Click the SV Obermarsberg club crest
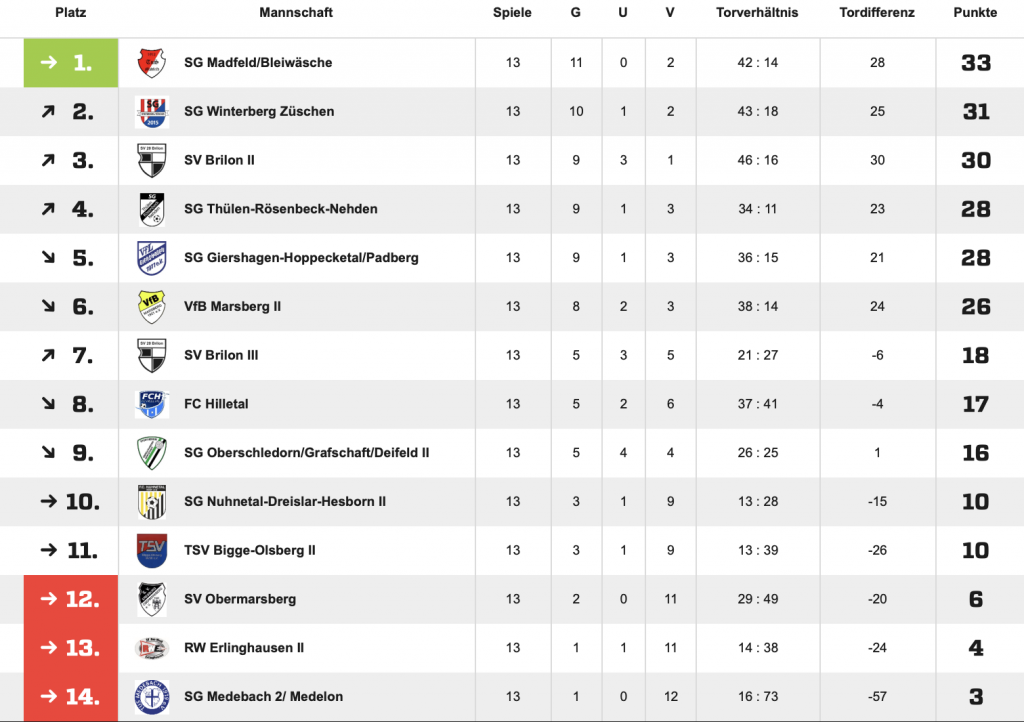 (x=152, y=600)
